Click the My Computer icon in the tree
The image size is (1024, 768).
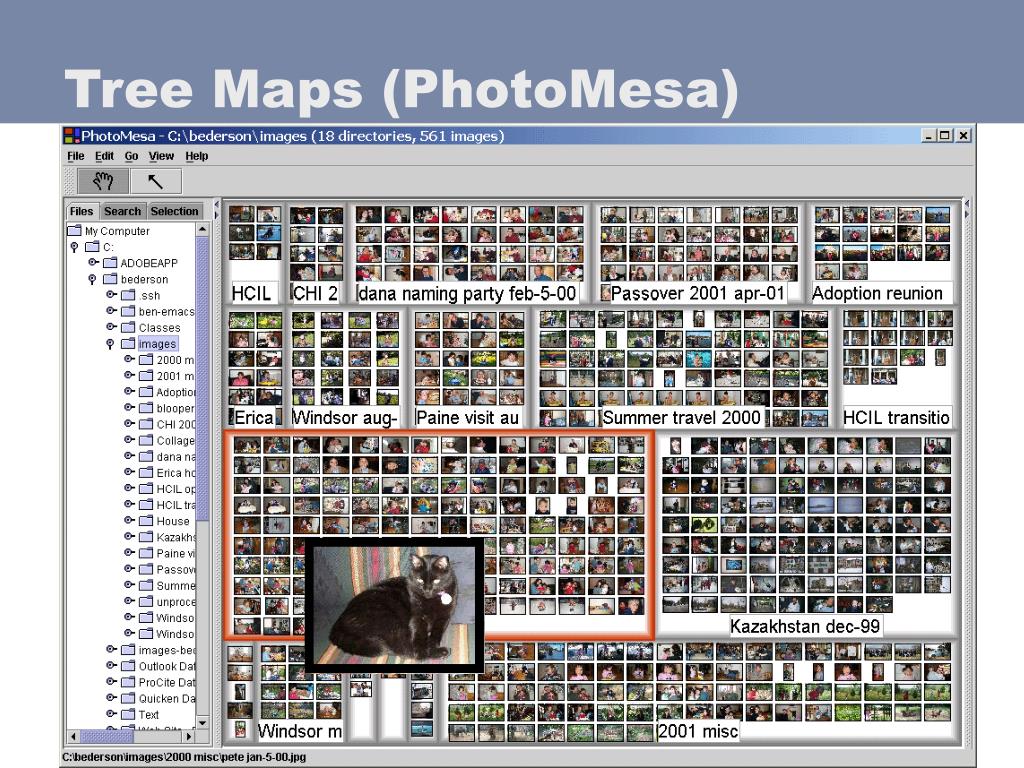click(x=74, y=231)
